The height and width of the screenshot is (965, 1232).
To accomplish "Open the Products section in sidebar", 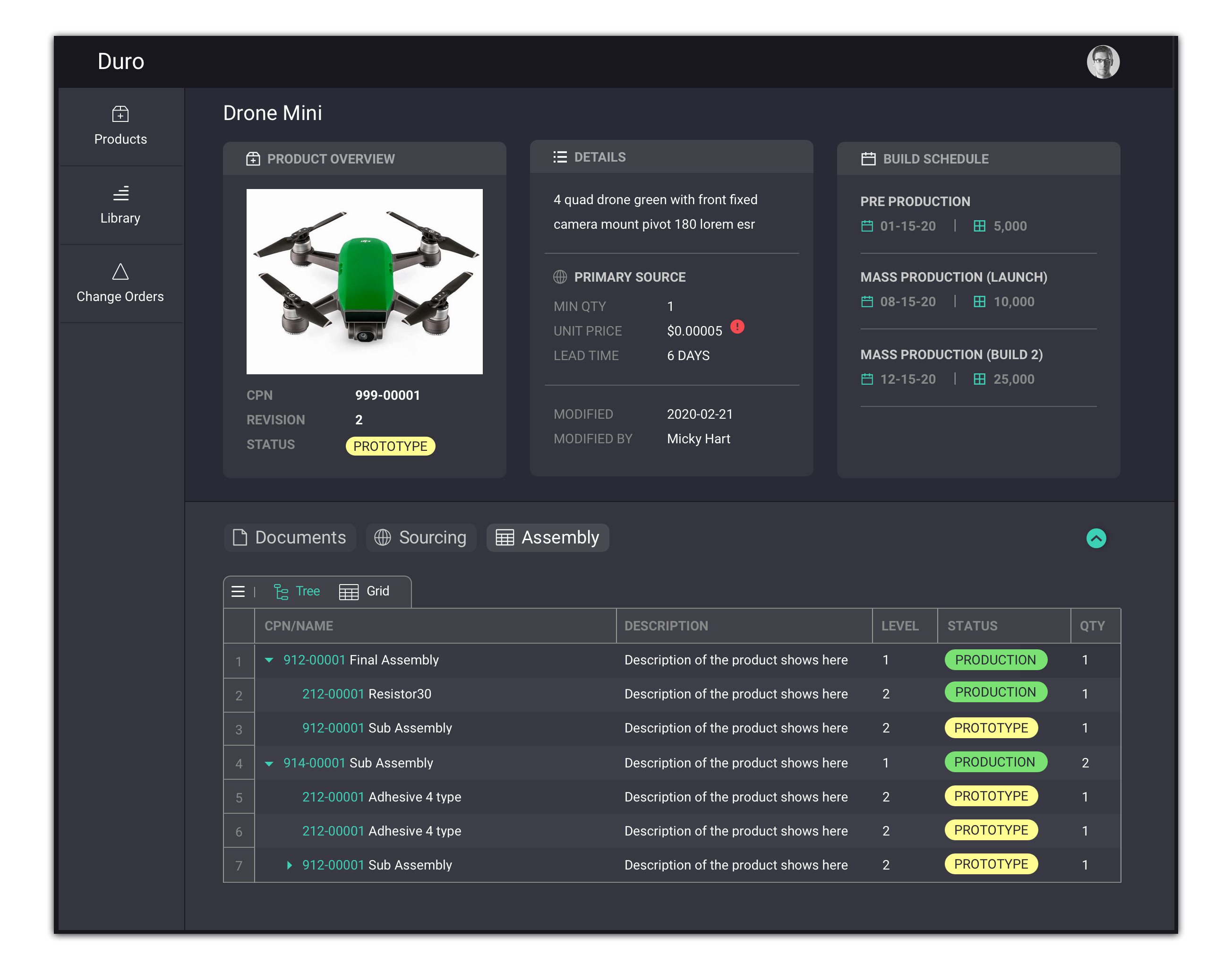I will tap(120, 126).
